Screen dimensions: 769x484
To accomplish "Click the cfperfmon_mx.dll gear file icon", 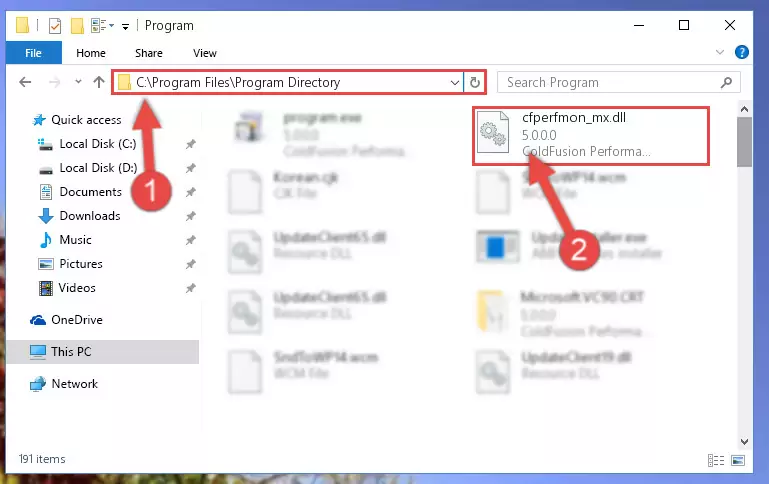I will coord(493,132).
